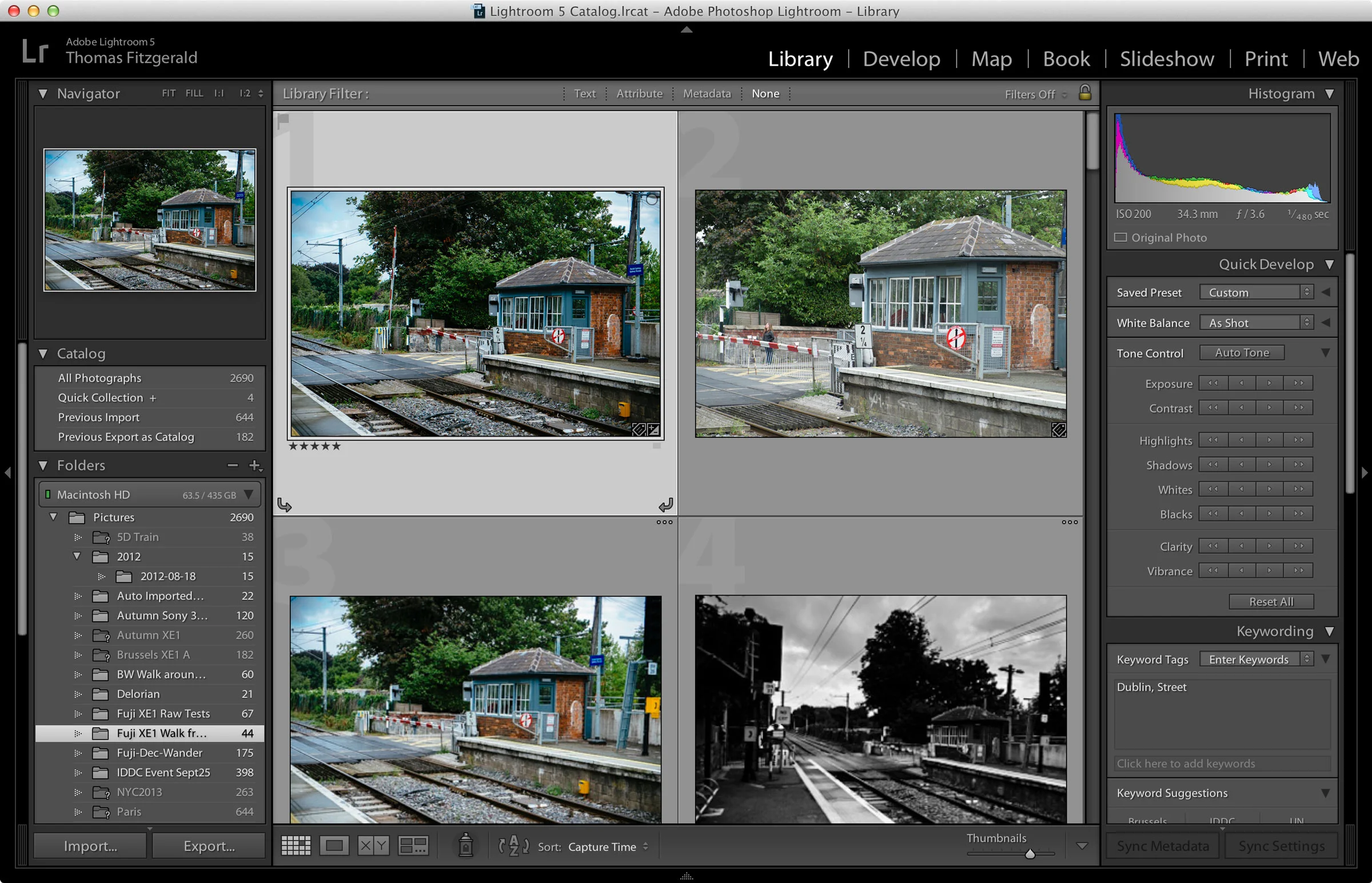Select Metadata in the Library Filter bar
The image size is (1372, 883).
pyautogui.click(x=707, y=93)
